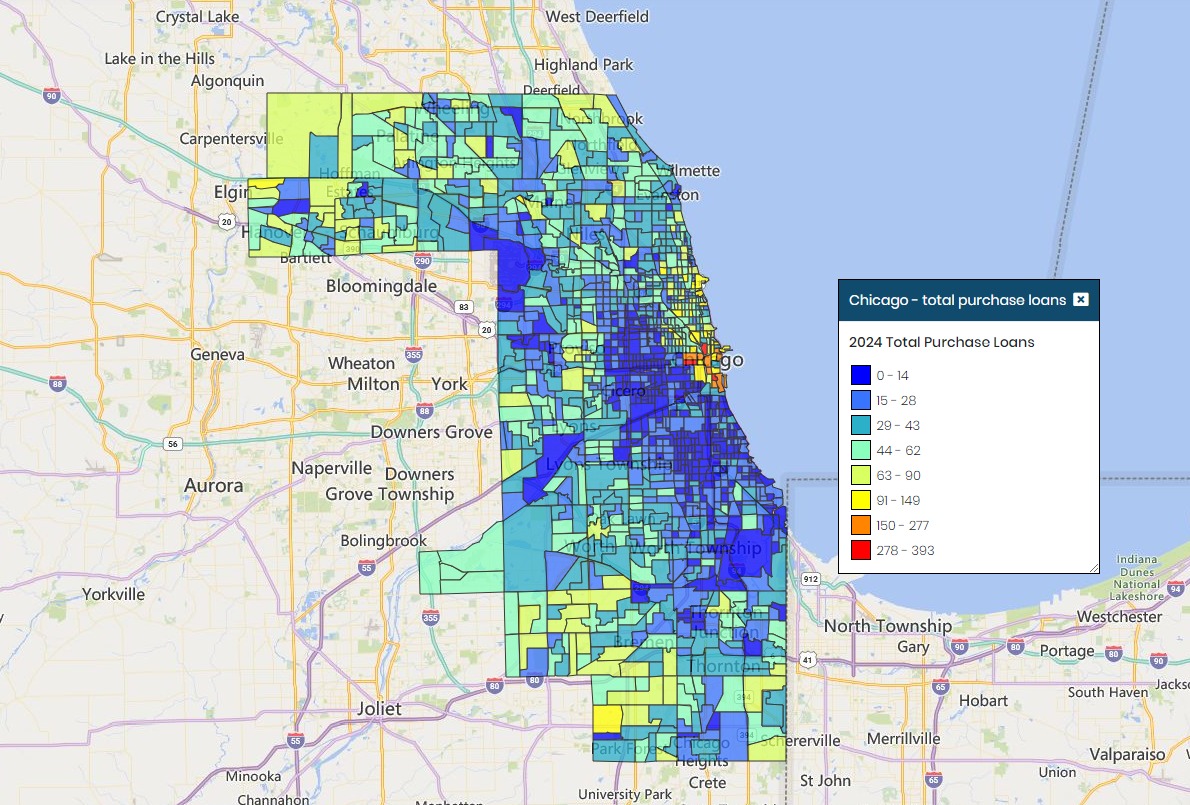1190x805 pixels.
Task: Click the I-290 highway shield
Action: tap(423, 261)
